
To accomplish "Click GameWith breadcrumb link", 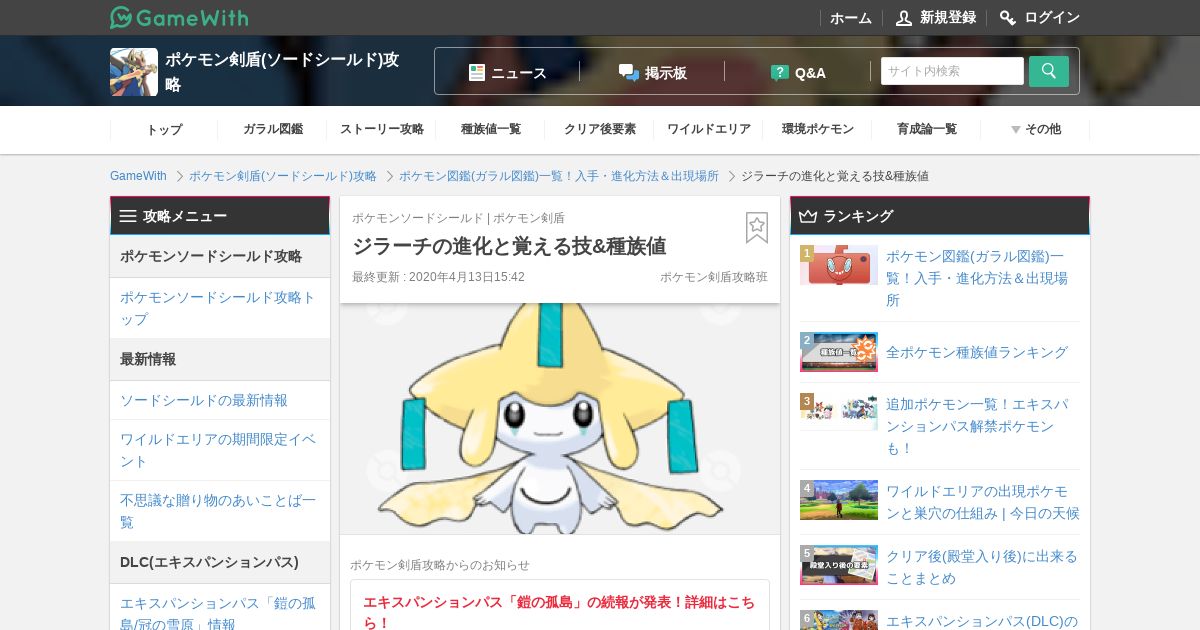I will (138, 176).
